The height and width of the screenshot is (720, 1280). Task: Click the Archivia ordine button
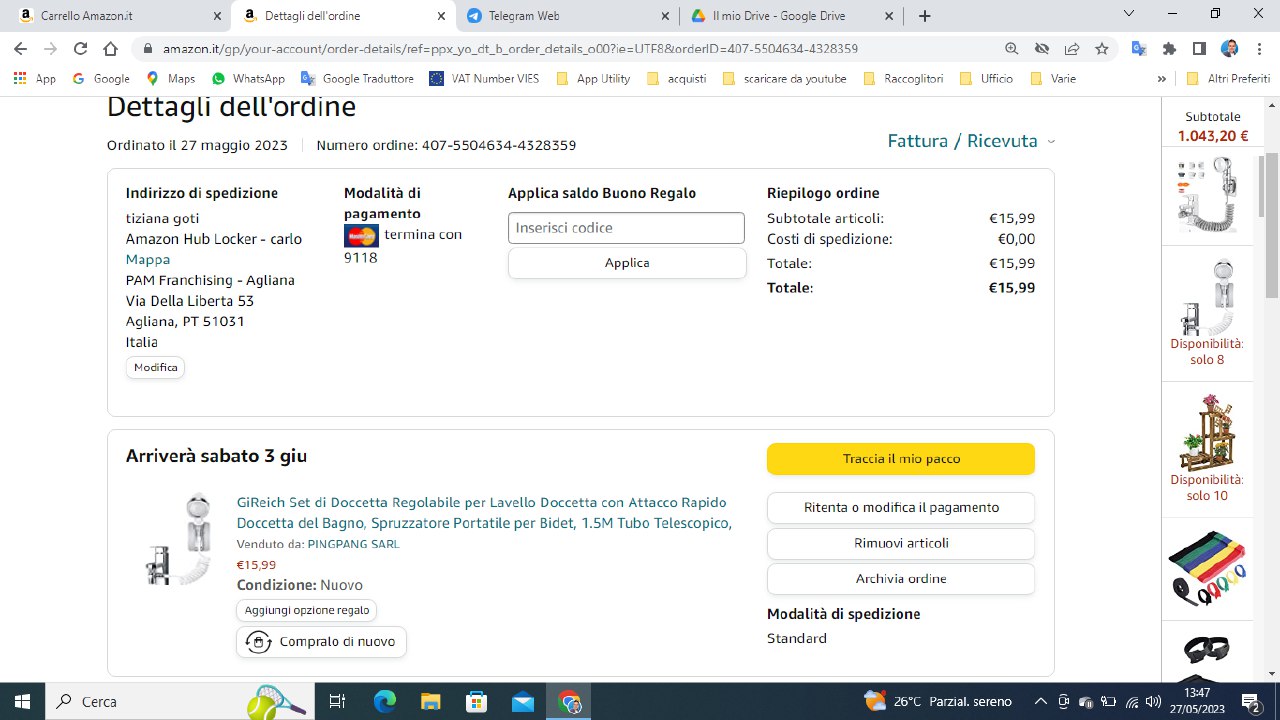tap(900, 579)
